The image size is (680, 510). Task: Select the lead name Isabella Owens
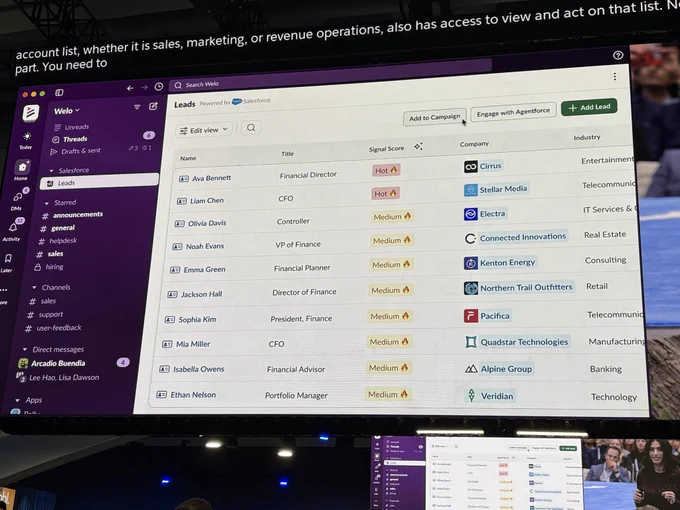(199, 369)
